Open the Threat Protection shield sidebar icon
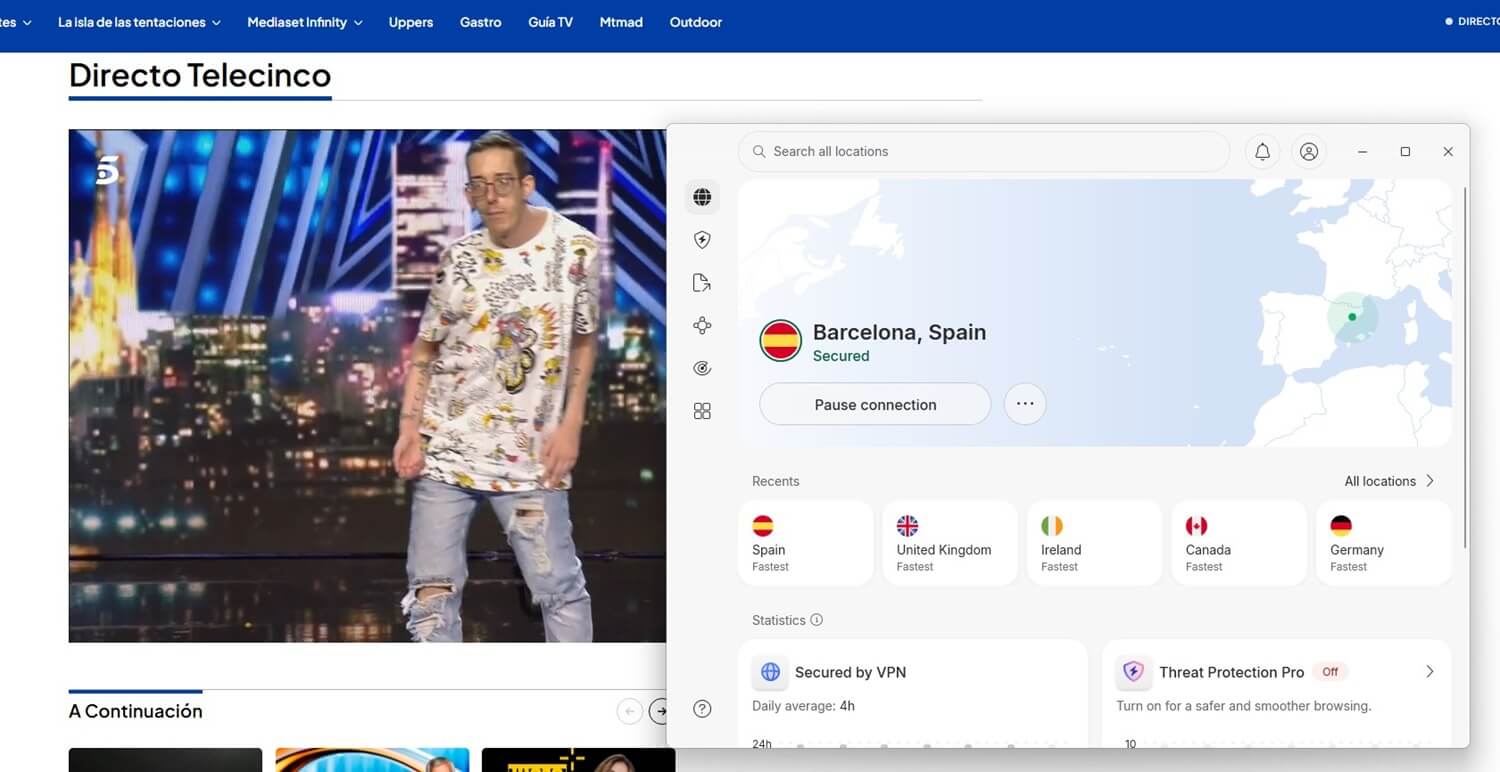The image size is (1500, 772). click(702, 240)
